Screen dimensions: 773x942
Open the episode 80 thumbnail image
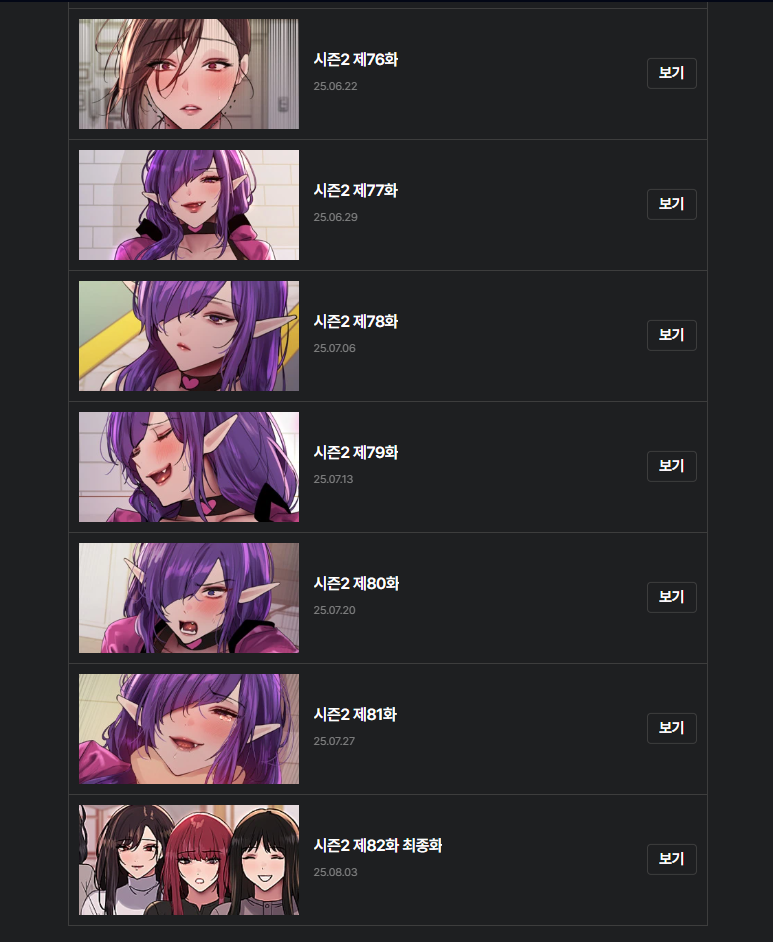point(189,598)
